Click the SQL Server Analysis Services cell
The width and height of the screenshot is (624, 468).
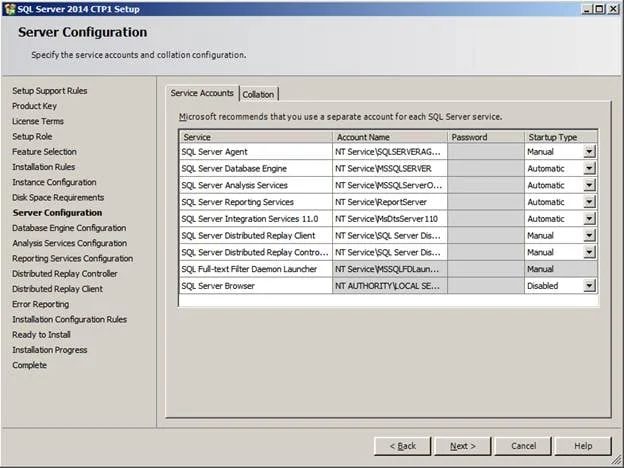(x=256, y=185)
